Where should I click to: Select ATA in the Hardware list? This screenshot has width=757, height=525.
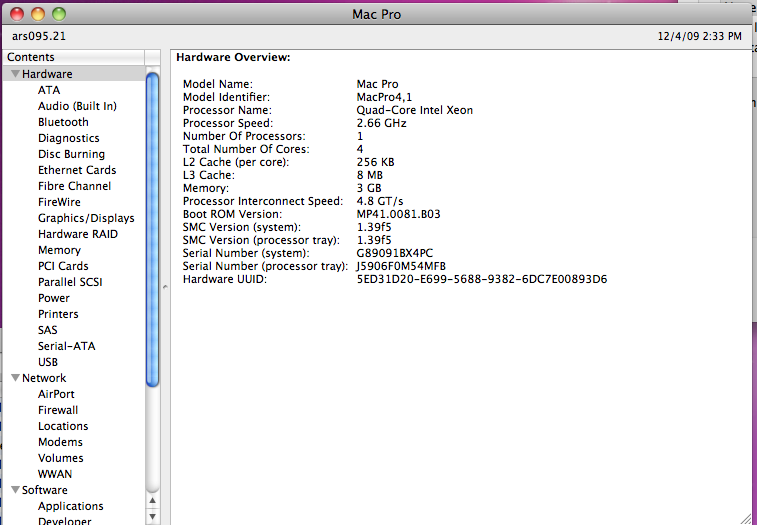click(x=49, y=90)
